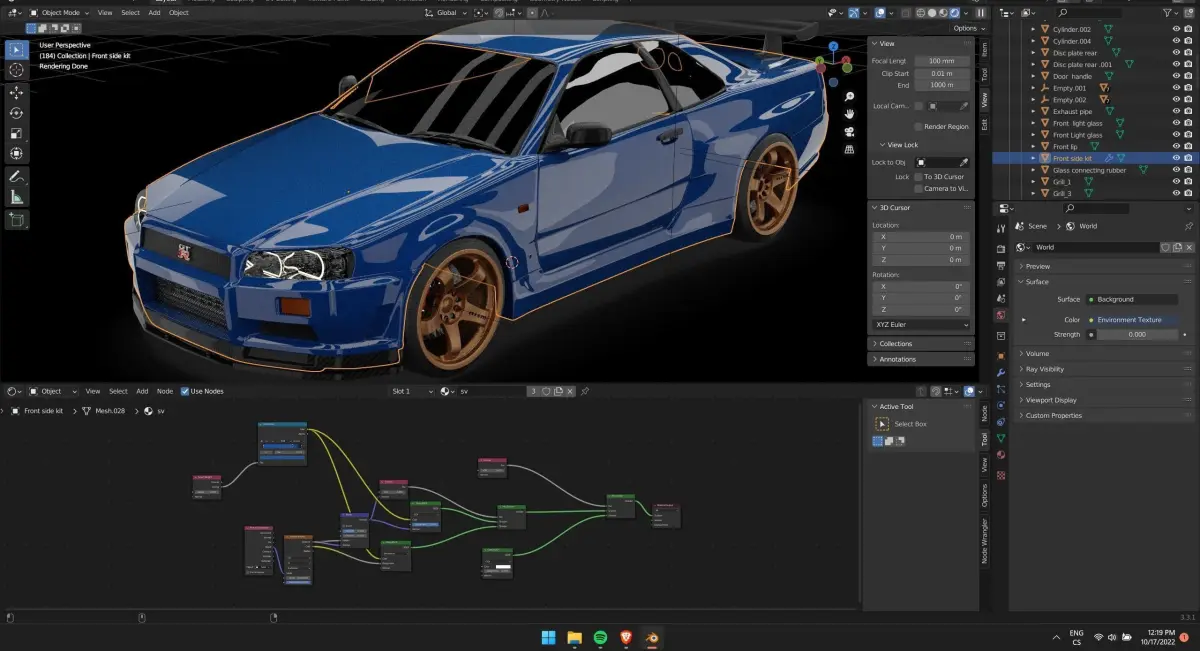Select the Select Box tool in viewport toolbar
The width and height of the screenshot is (1200, 651).
click(x=17, y=49)
